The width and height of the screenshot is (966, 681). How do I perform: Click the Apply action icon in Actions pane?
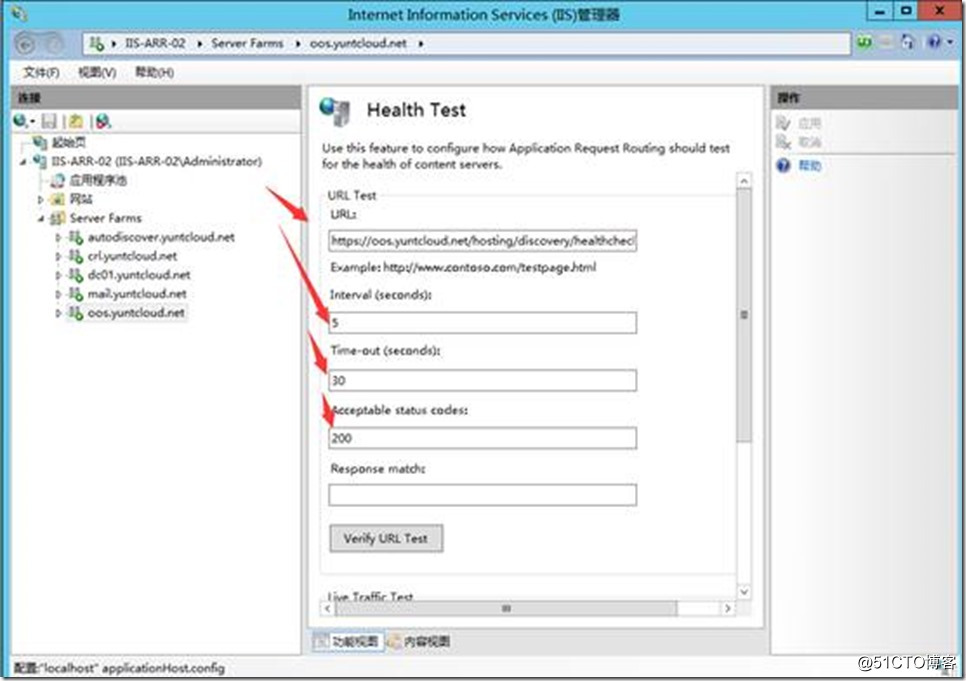pos(784,123)
